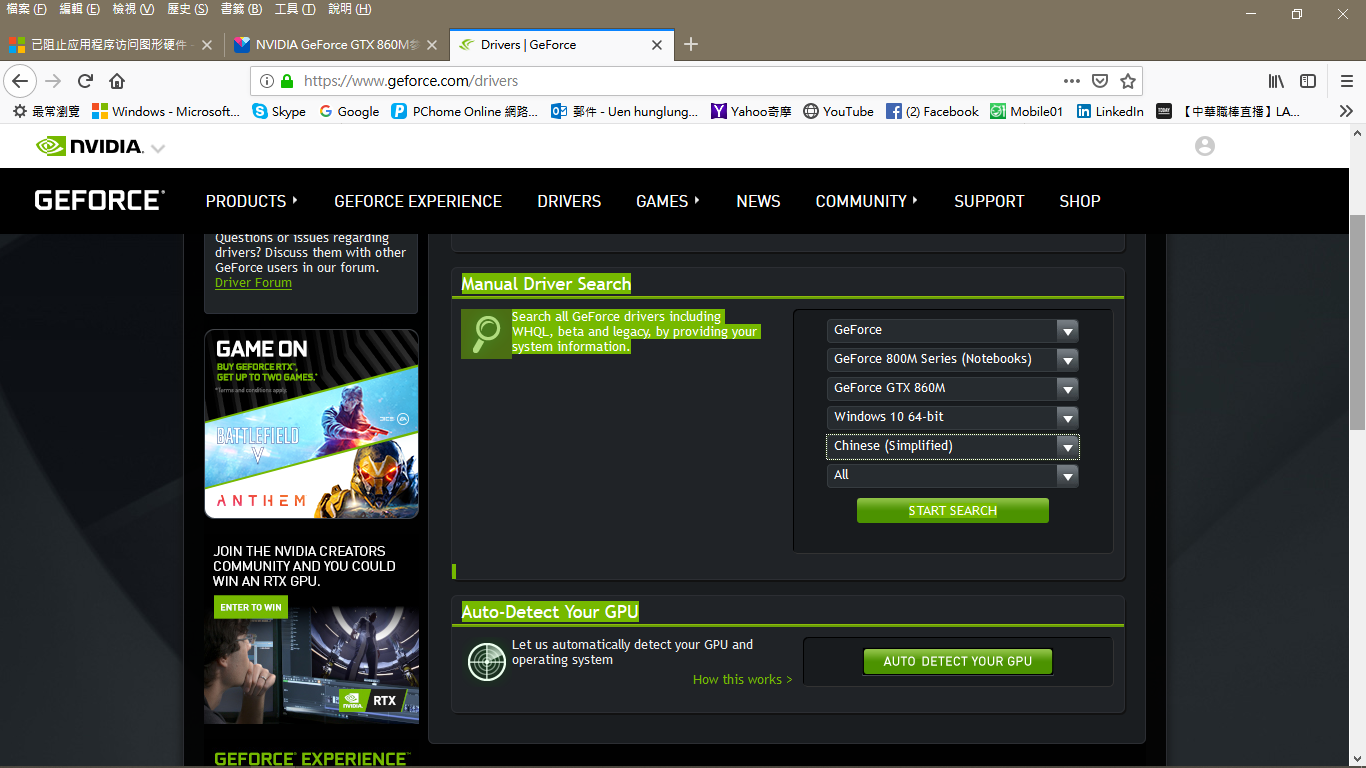Open the 最常瀏覽 most visited bookmark
1366x768 pixels.
(46, 111)
